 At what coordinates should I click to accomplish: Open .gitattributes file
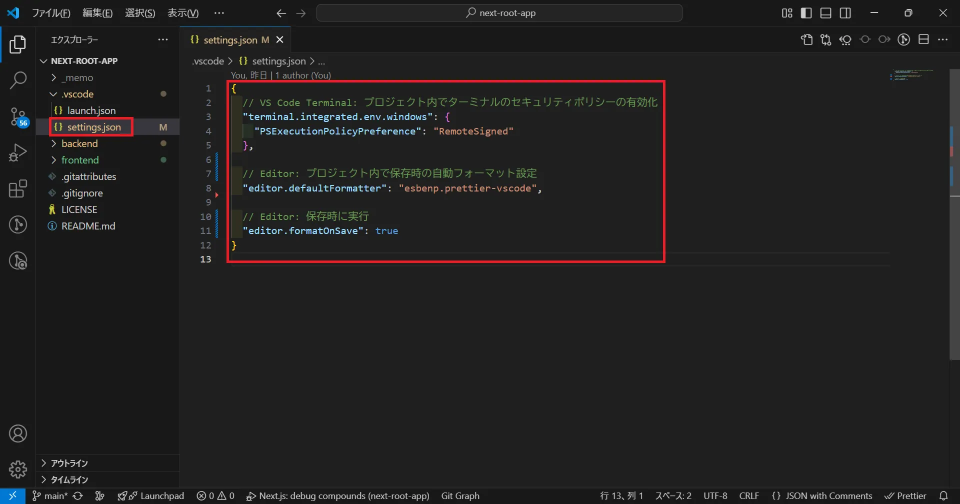pyautogui.click(x=89, y=176)
